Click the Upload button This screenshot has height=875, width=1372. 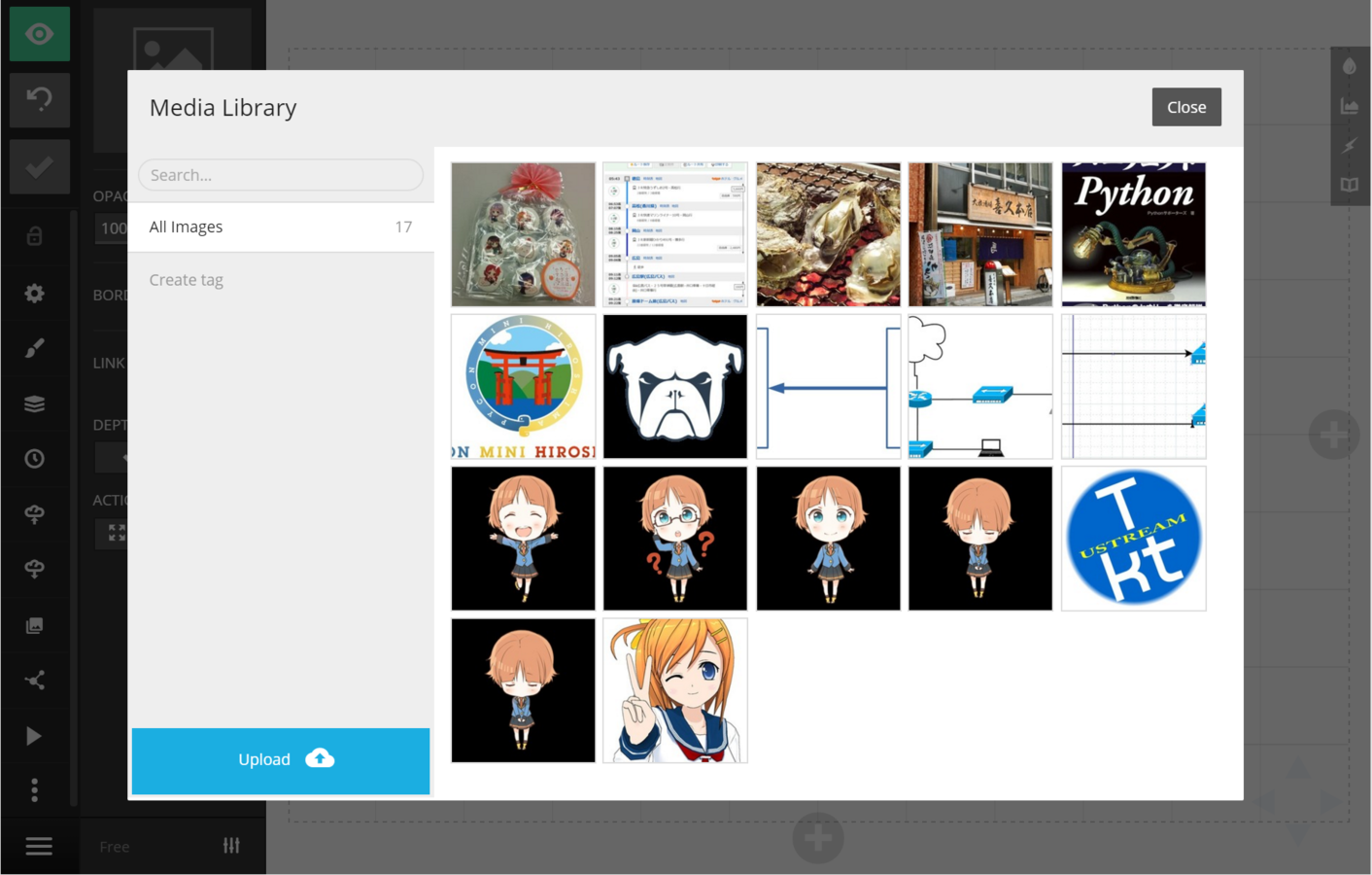281,760
